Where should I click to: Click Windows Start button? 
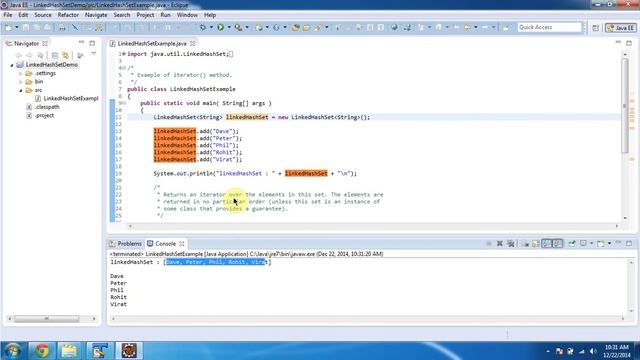[x=13, y=351]
